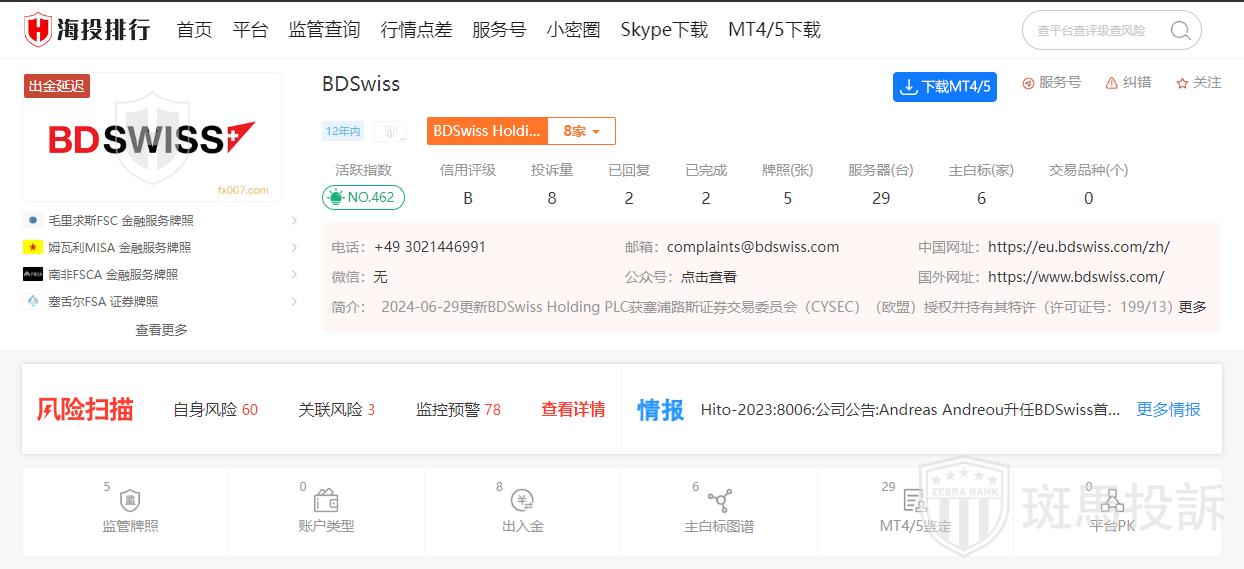1244x569 pixels.
Task: Go to the 行情点差 navigation item
Action: pyautogui.click(x=416, y=30)
